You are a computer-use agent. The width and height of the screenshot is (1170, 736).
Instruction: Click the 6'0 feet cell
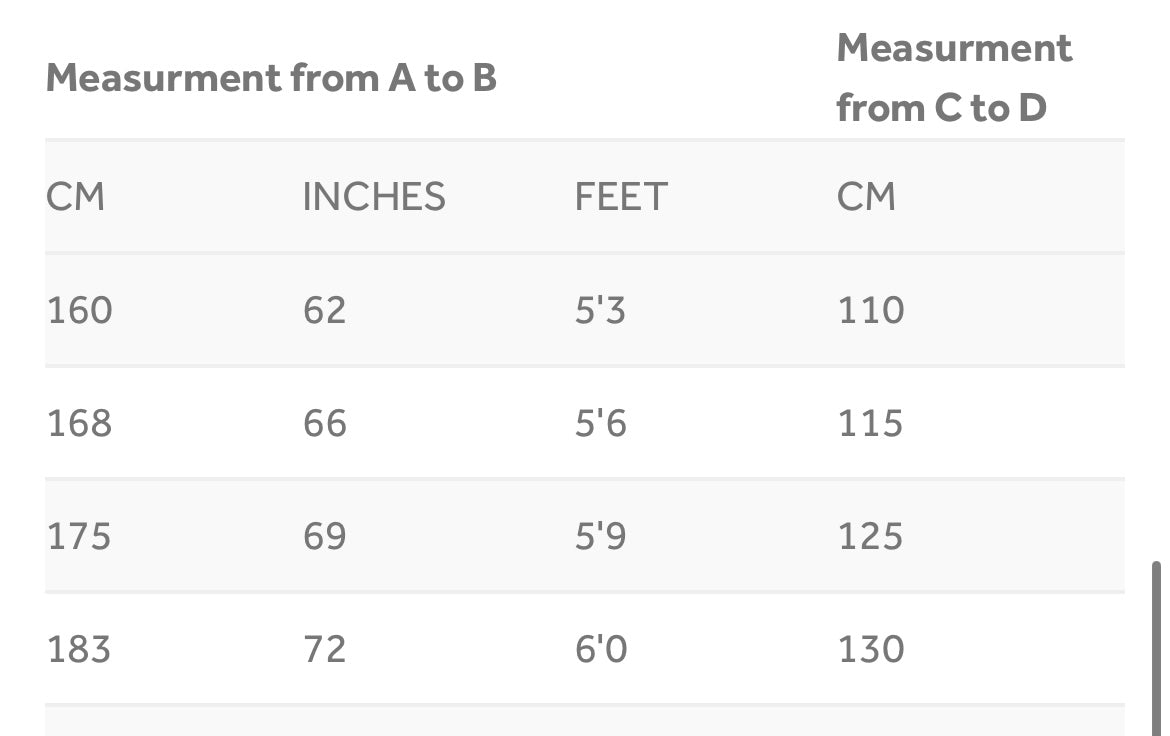pyautogui.click(x=600, y=649)
